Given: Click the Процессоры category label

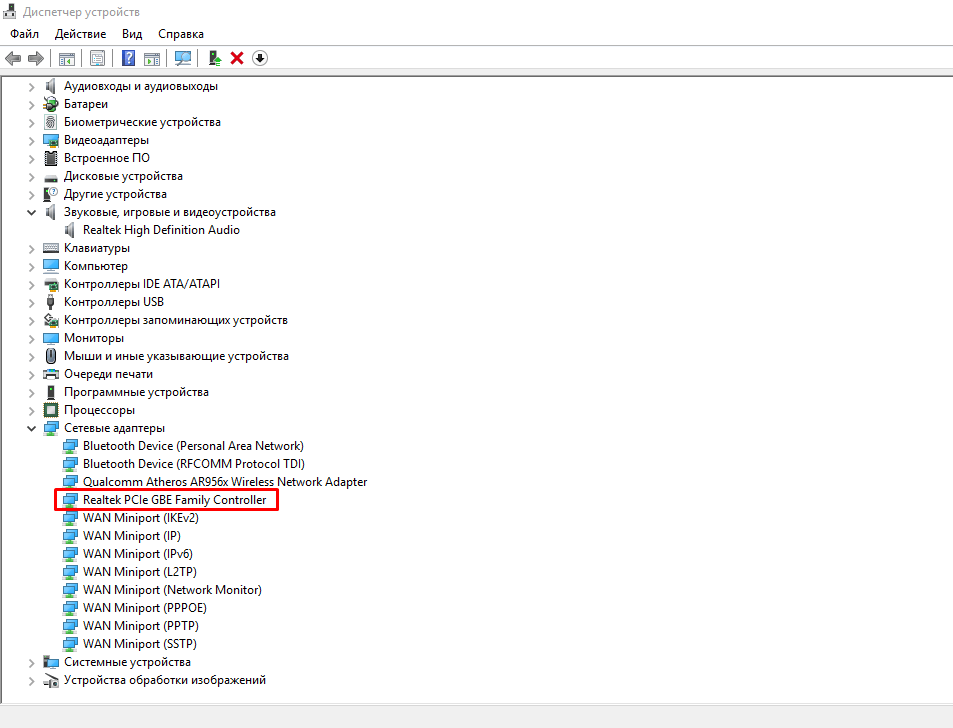Looking at the screenshot, I should pyautogui.click(x=99, y=410).
